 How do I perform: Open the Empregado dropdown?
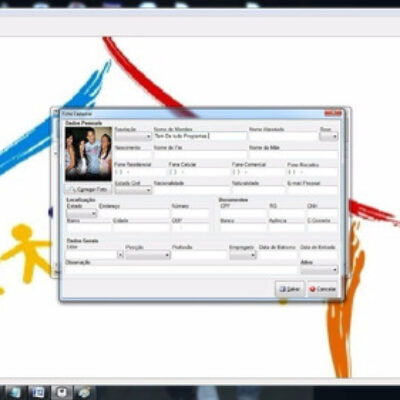(x=243, y=255)
